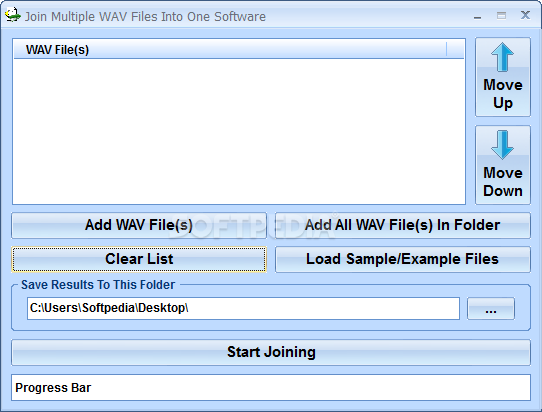Image resolution: width=542 pixels, height=412 pixels.
Task: Click inside the WAV files list box
Action: [x=239, y=131]
